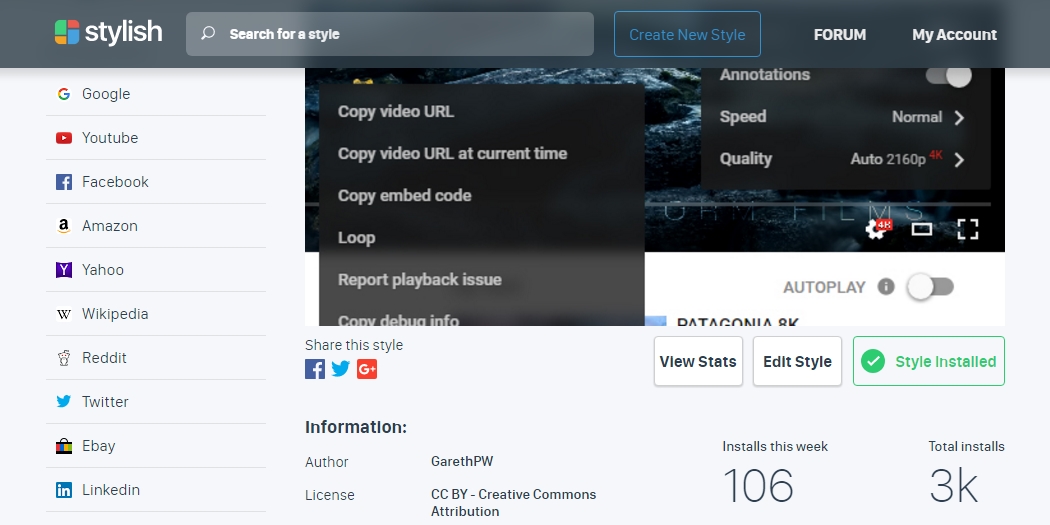Open the Yahoo icon in sidebar
This screenshot has height=525, width=1050.
64,270
